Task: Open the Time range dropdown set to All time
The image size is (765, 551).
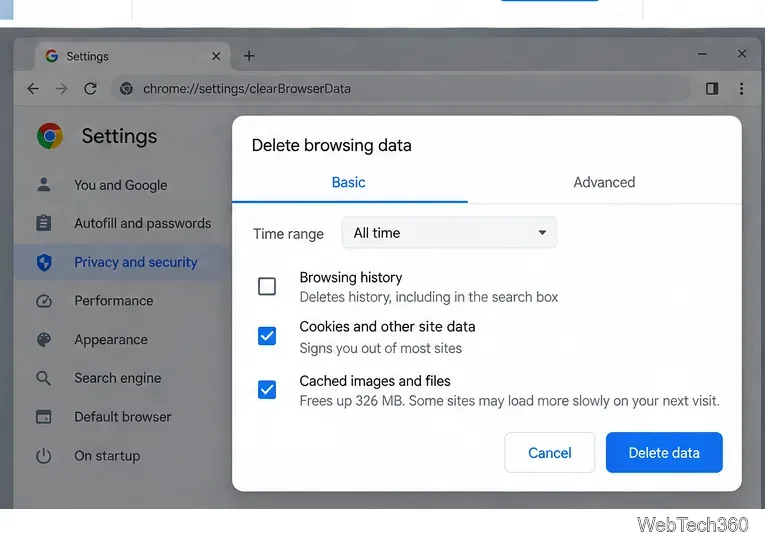Action: [x=449, y=233]
